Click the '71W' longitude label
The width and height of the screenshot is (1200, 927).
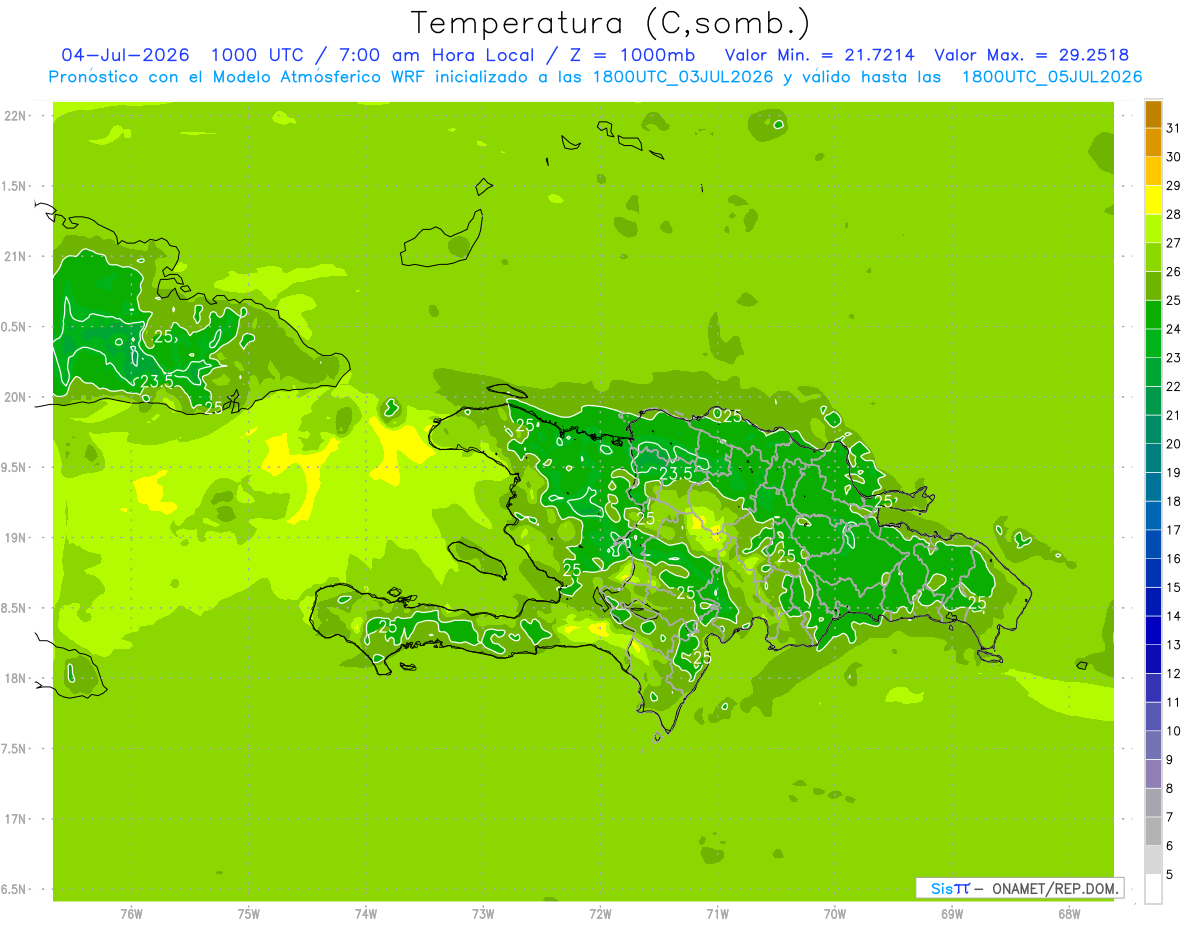pos(717,914)
